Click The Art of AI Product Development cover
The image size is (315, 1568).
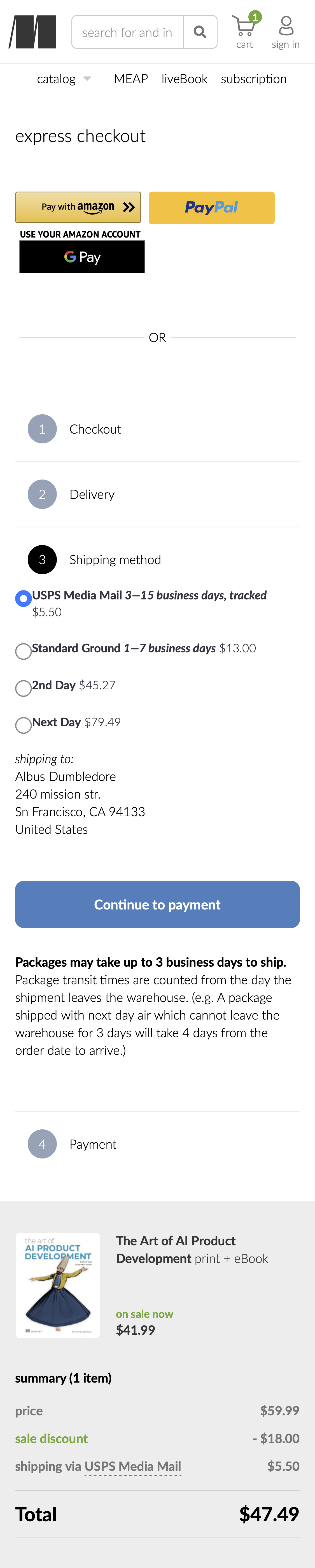(58, 1284)
